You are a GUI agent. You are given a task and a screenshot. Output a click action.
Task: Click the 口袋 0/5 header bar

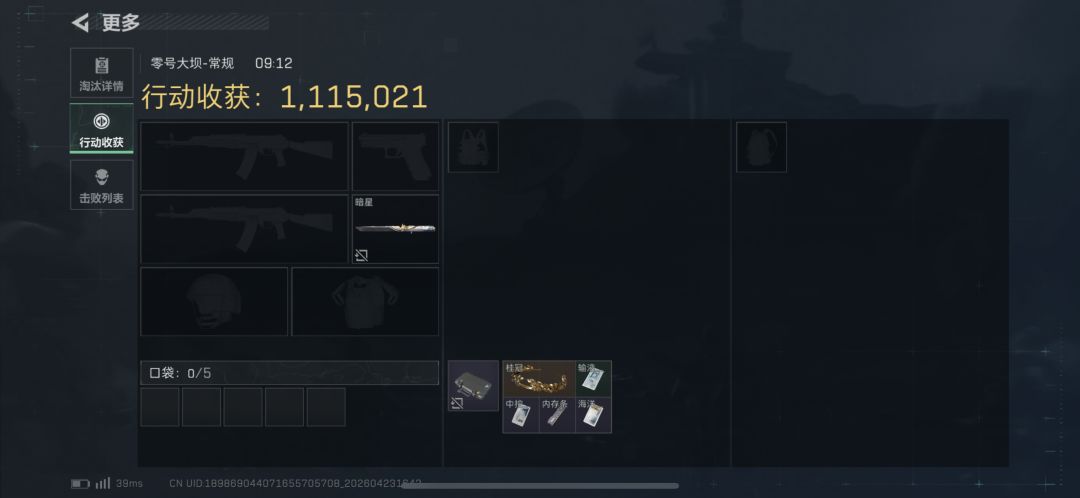click(x=289, y=373)
